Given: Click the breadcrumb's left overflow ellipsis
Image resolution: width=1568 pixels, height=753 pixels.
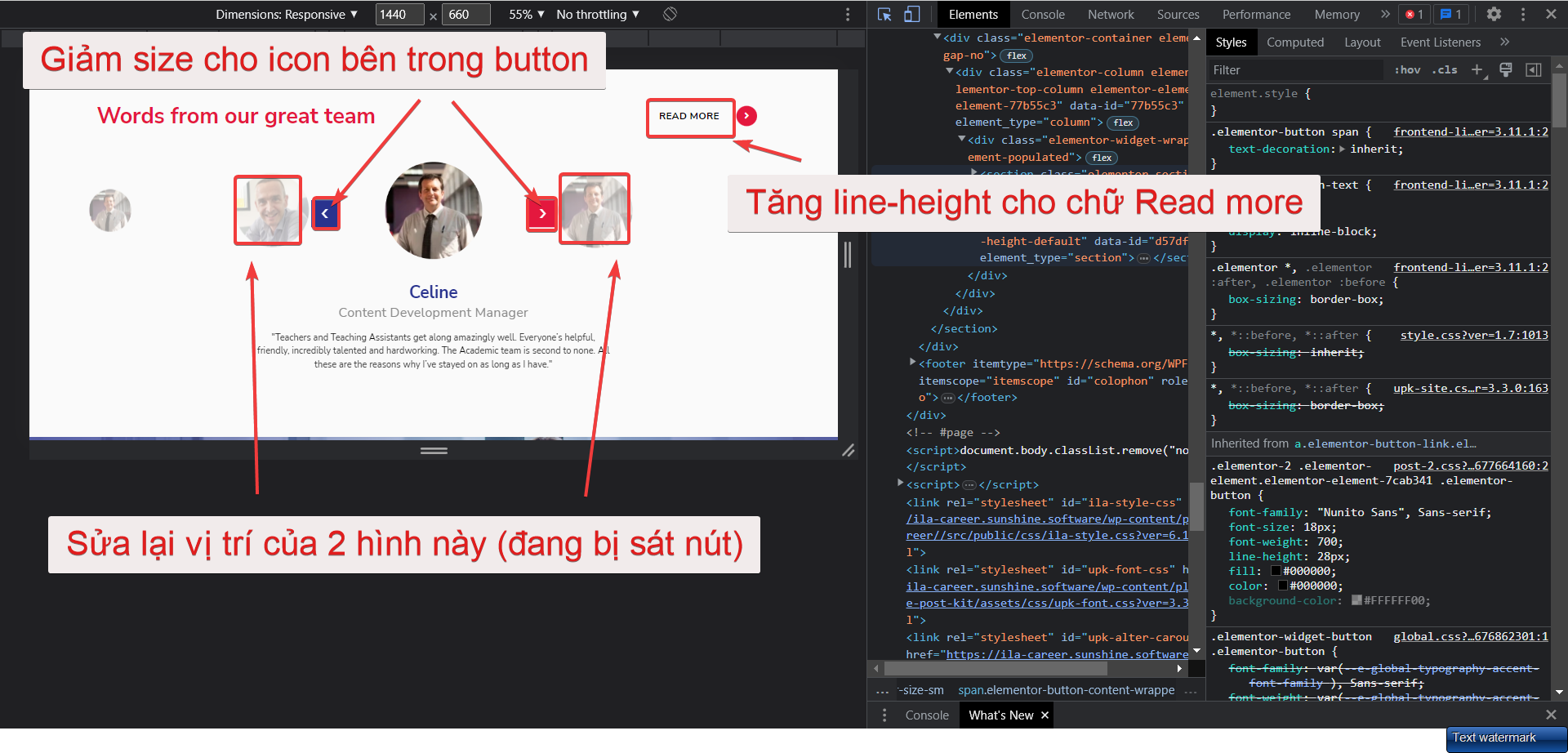Looking at the screenshot, I should pos(882,691).
